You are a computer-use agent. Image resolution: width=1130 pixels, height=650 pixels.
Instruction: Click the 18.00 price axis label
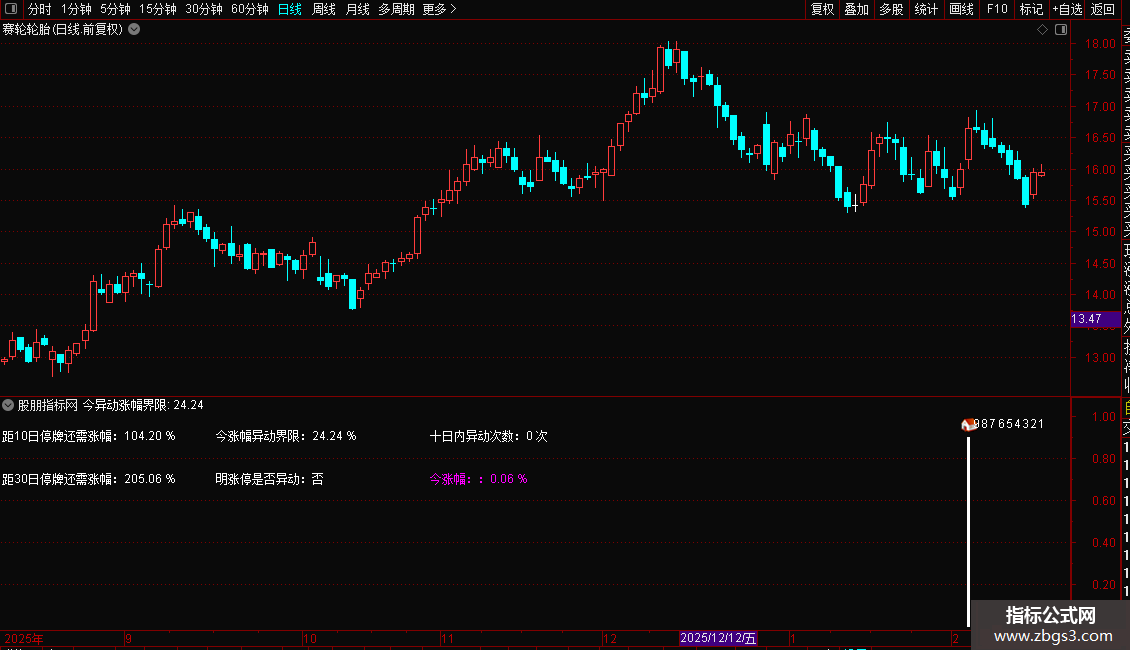coord(1100,44)
